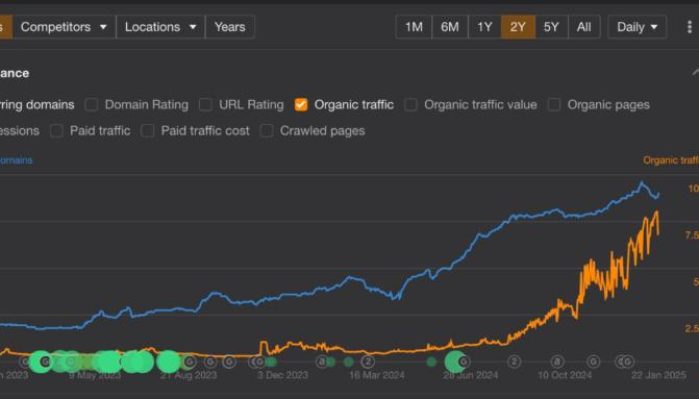Click the '2' marker between Jun and Oct 2024
Image resolution: width=699 pixels, height=399 pixels.
click(514, 362)
